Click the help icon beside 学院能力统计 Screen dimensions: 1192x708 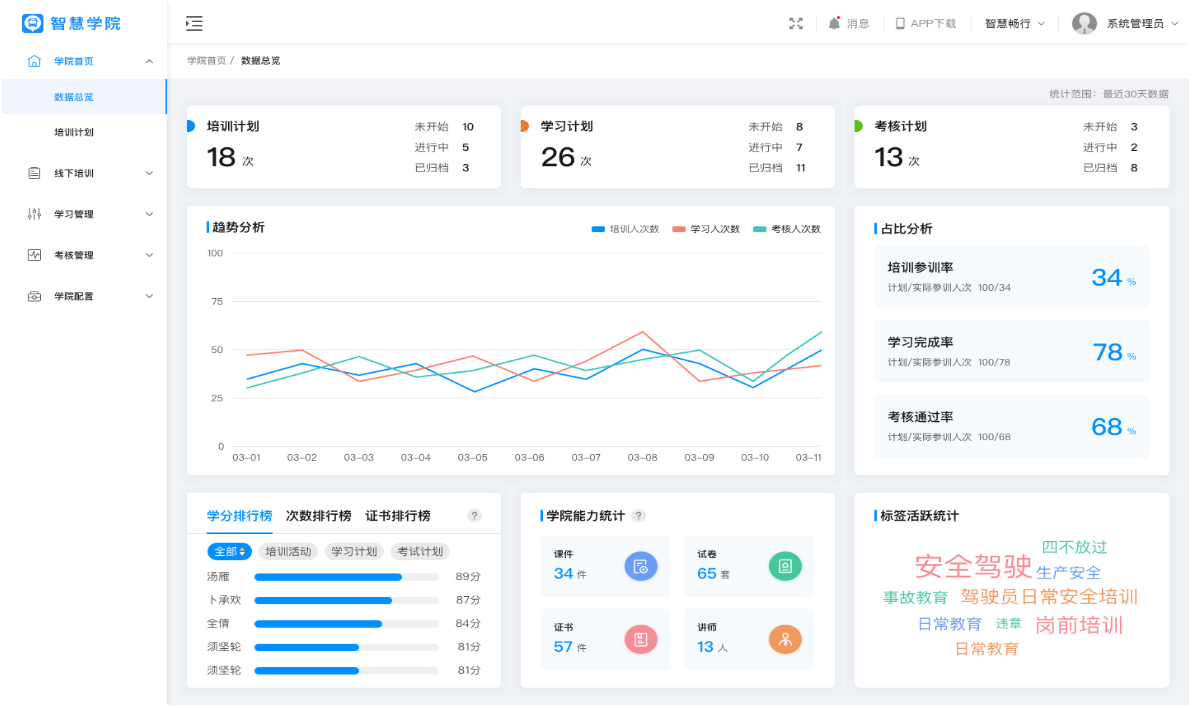coord(638,516)
